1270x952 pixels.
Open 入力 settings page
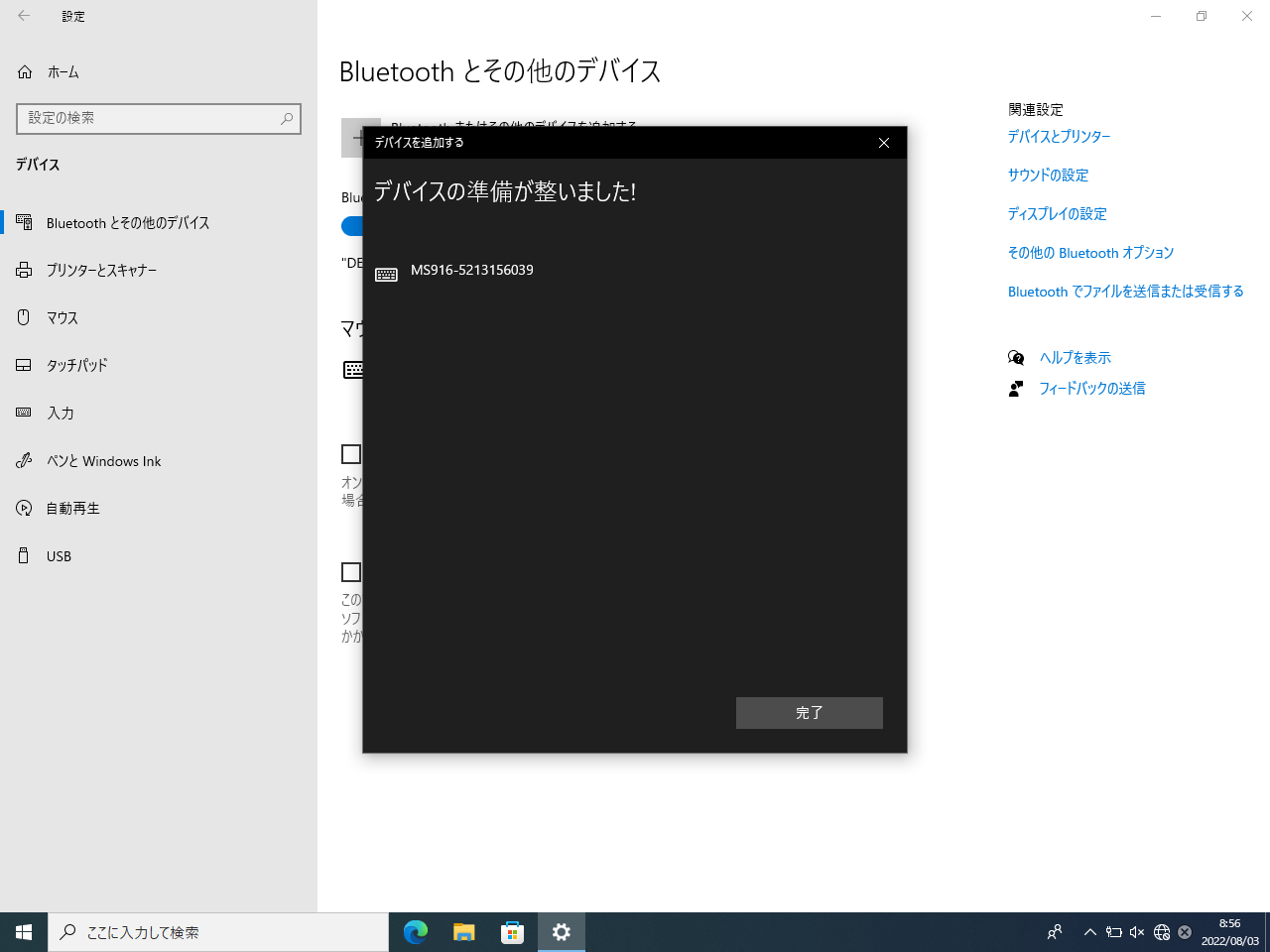61,413
